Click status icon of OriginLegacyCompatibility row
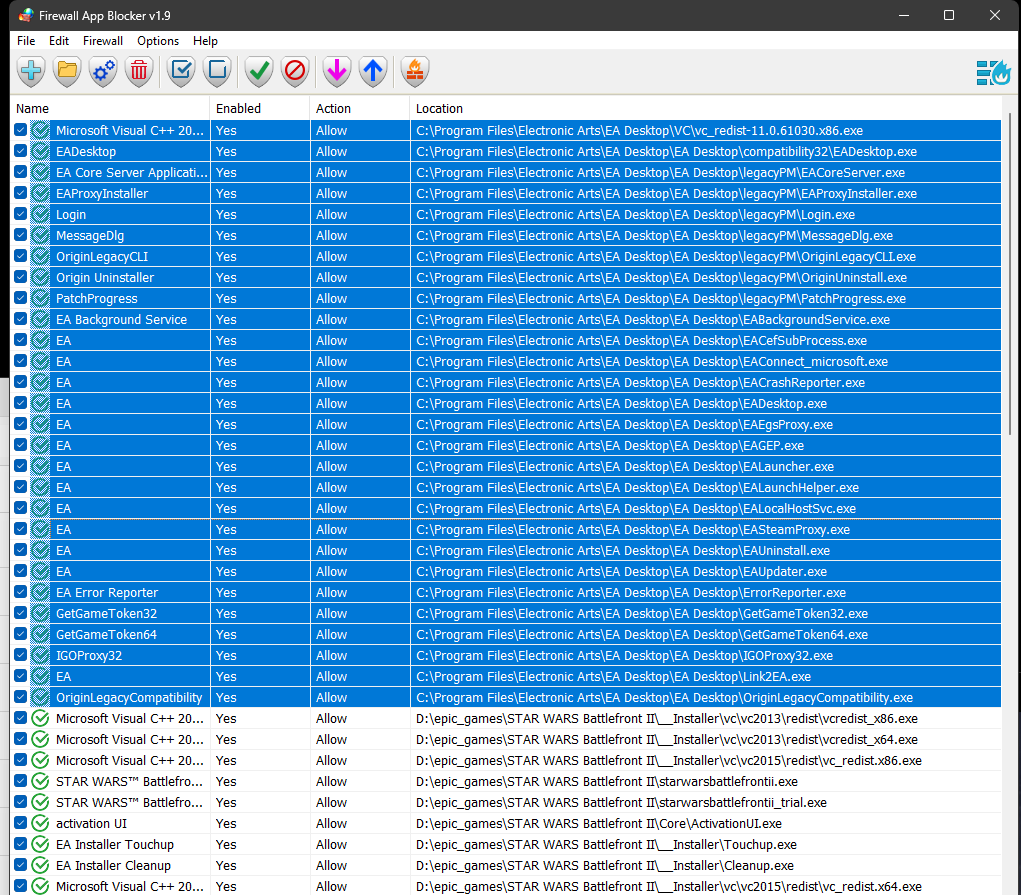Image resolution: width=1021 pixels, height=895 pixels. click(x=40, y=698)
